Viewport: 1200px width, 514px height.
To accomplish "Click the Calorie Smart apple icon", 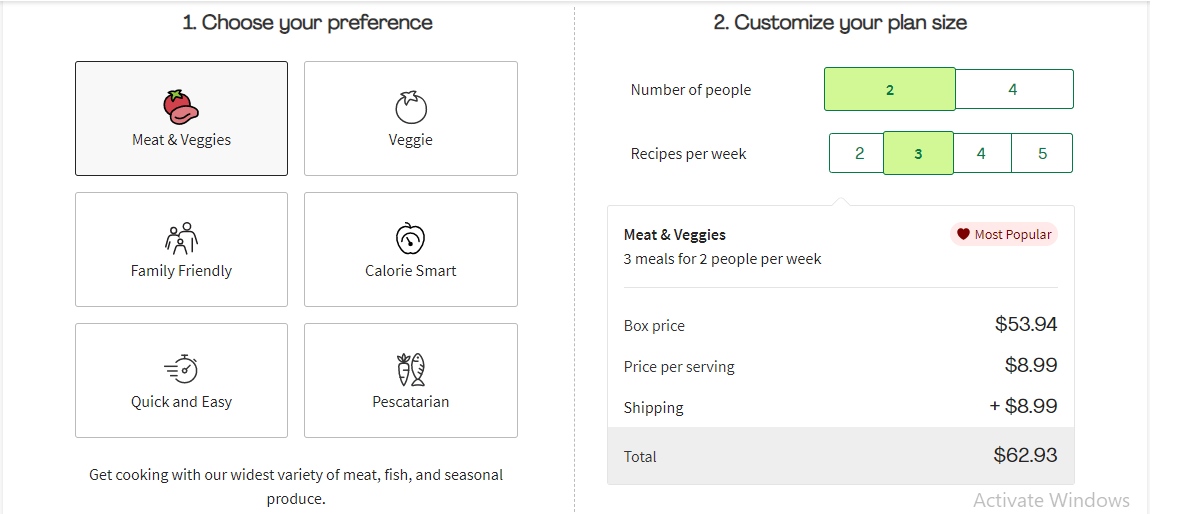I will point(411,238).
